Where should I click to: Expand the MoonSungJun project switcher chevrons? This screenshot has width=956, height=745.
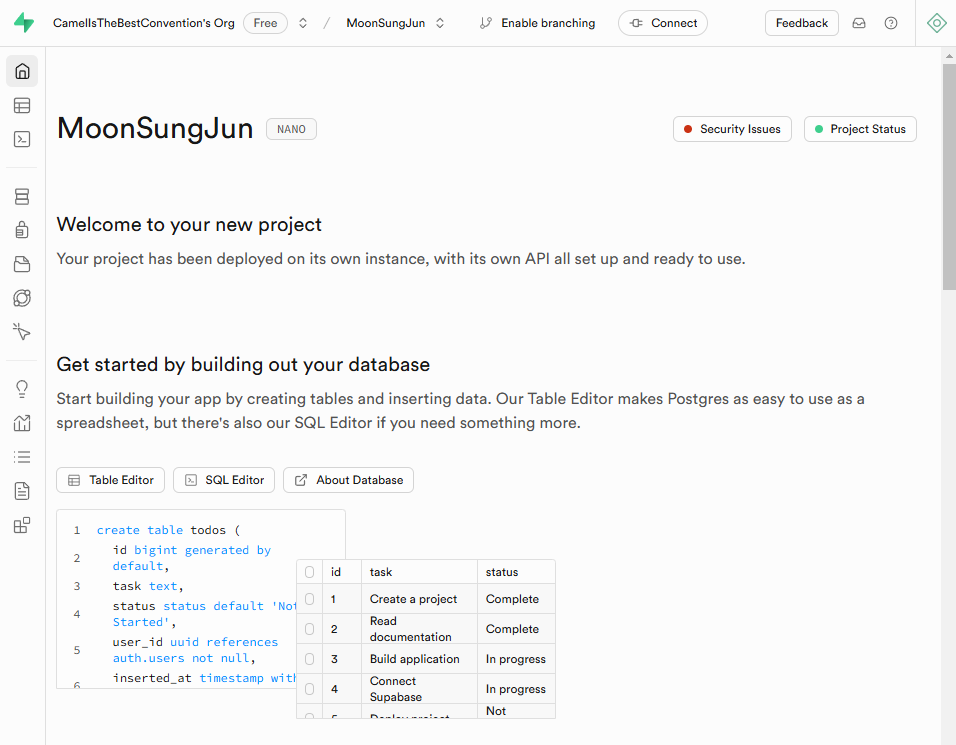point(440,23)
